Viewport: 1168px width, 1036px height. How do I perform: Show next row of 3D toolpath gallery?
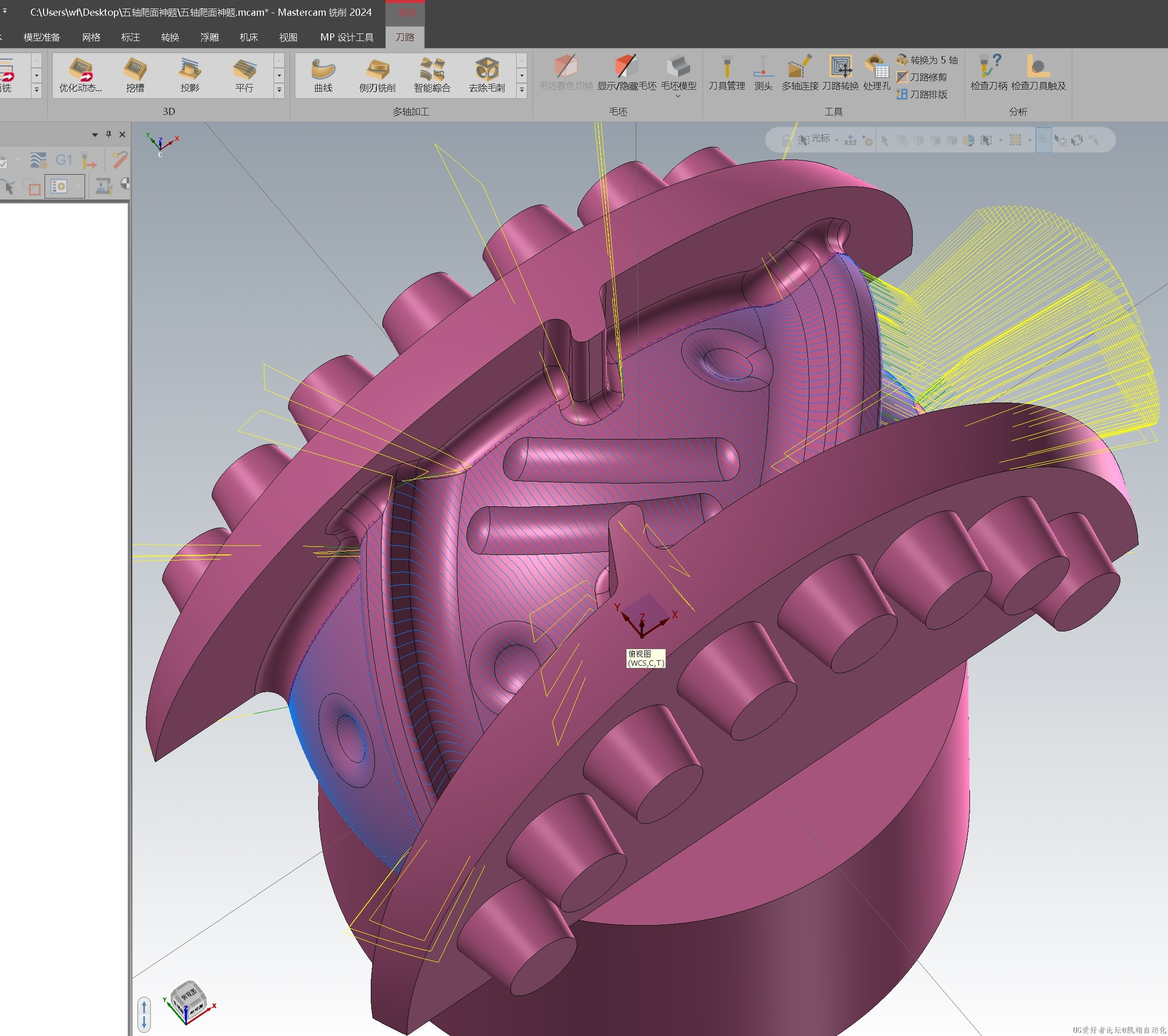[280, 75]
